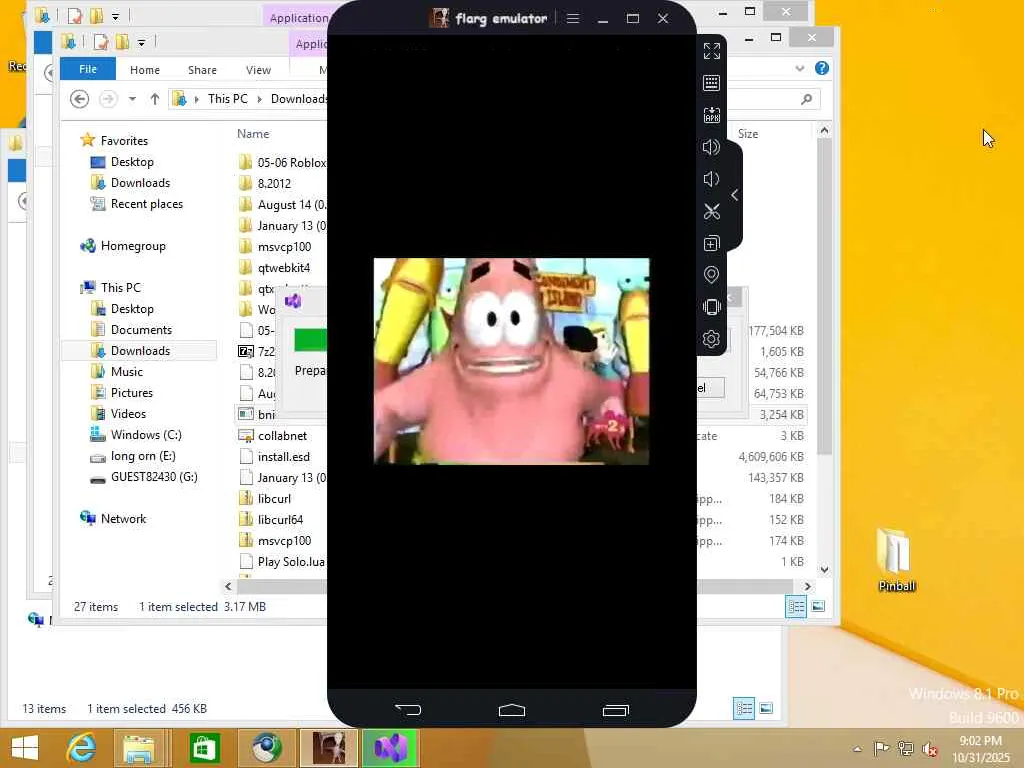This screenshot has height=768, width=1024.
Task: Open the Share ribbon tab
Action: pos(202,70)
